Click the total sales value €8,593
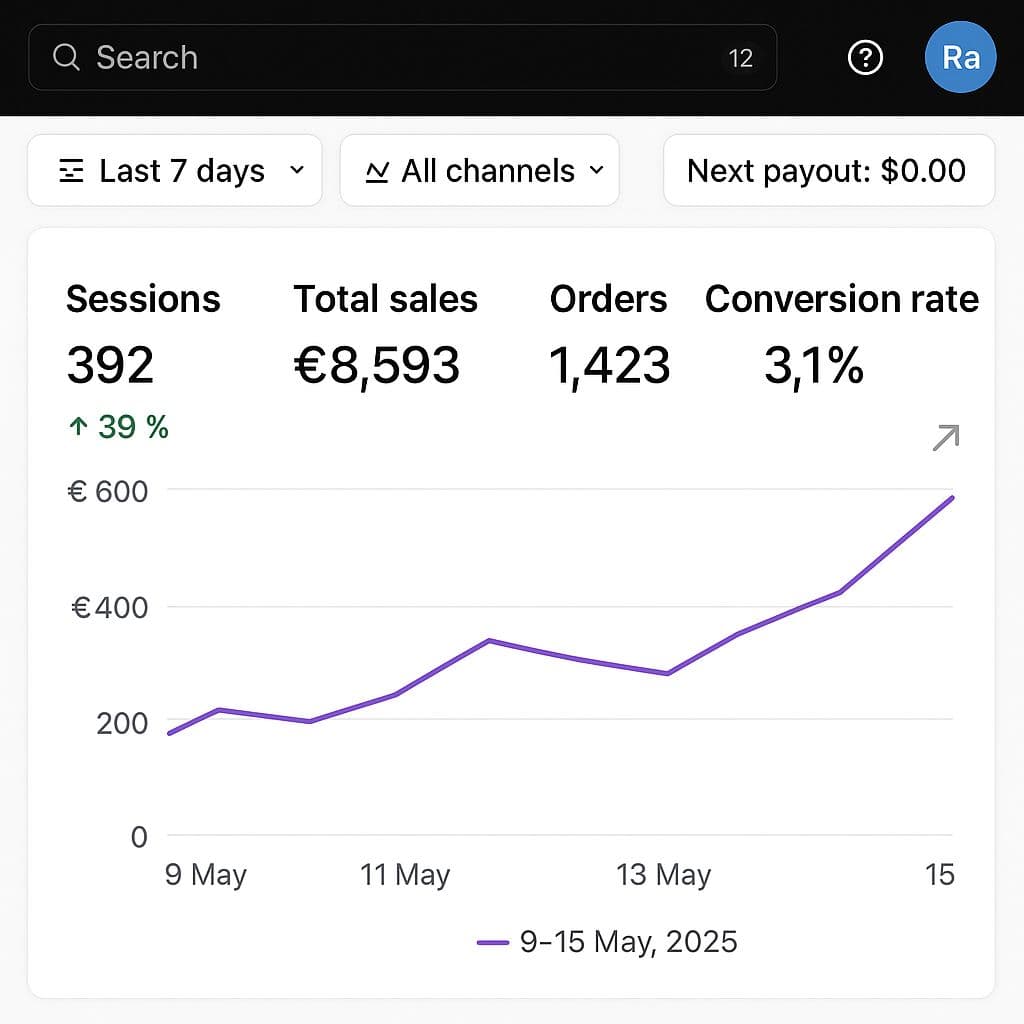 tap(377, 366)
